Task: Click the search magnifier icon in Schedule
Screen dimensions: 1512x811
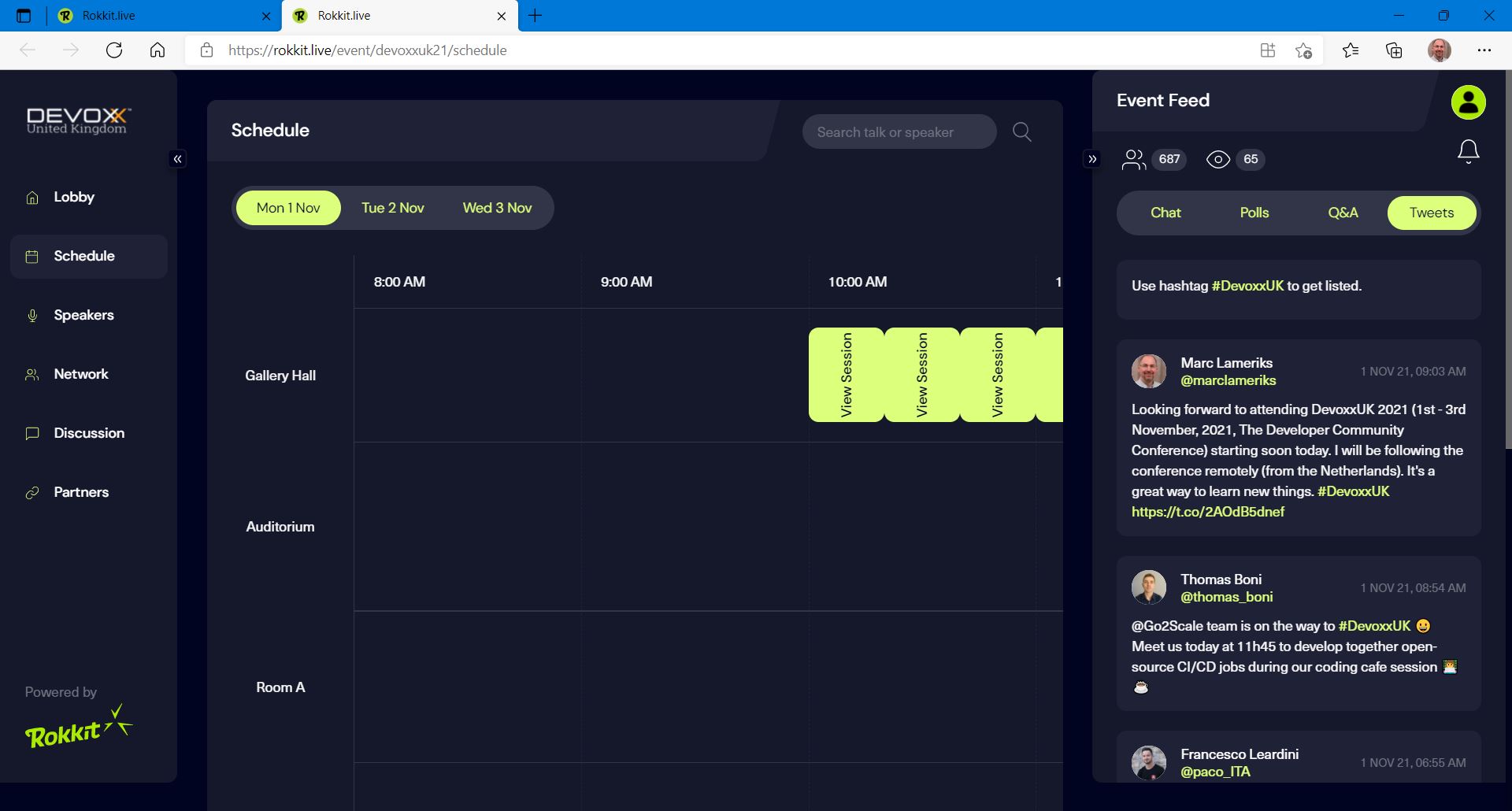Action: [x=1021, y=131]
